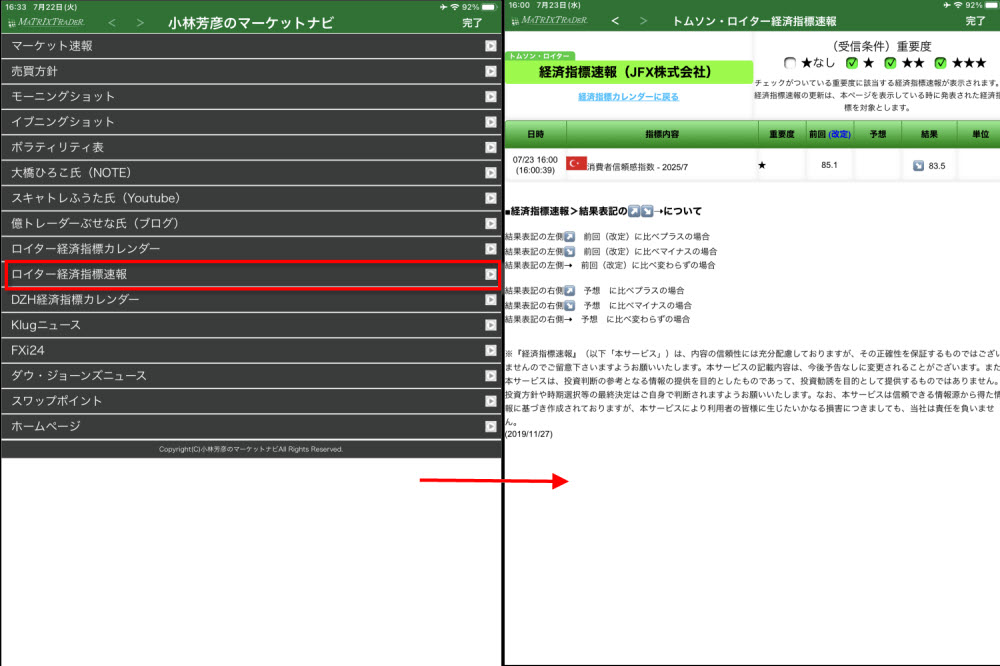
Task: Tap the 結果 column header
Action: (x=929, y=134)
